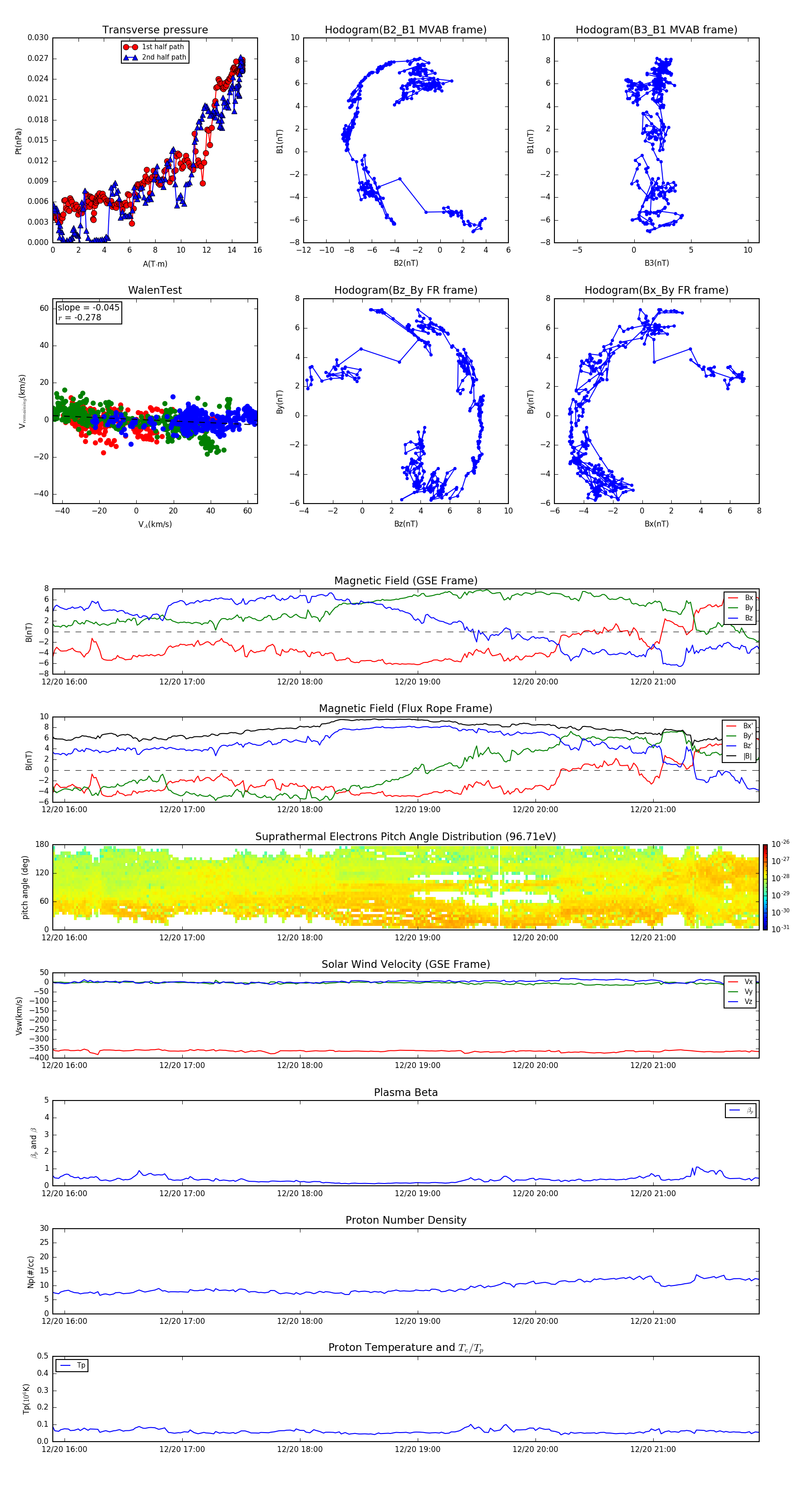Click the 'A(T·m)' x-axis label
Viewport: 812px width, 1489px height.
tap(155, 264)
